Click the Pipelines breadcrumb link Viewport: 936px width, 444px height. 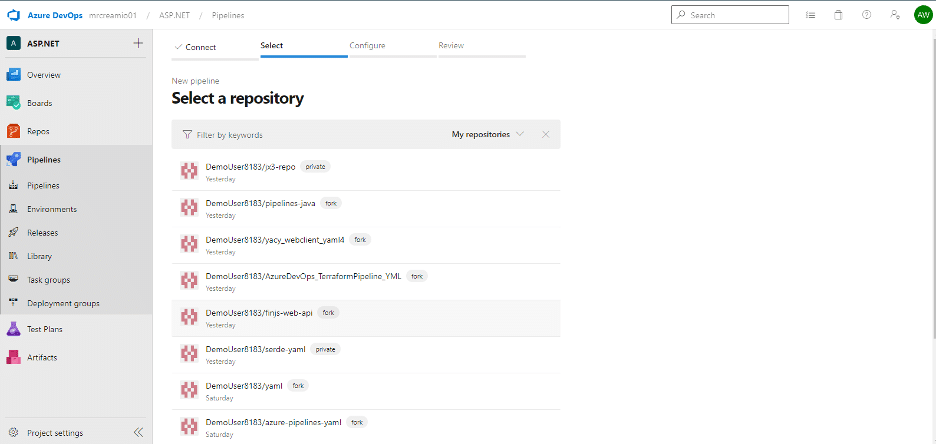click(x=228, y=15)
